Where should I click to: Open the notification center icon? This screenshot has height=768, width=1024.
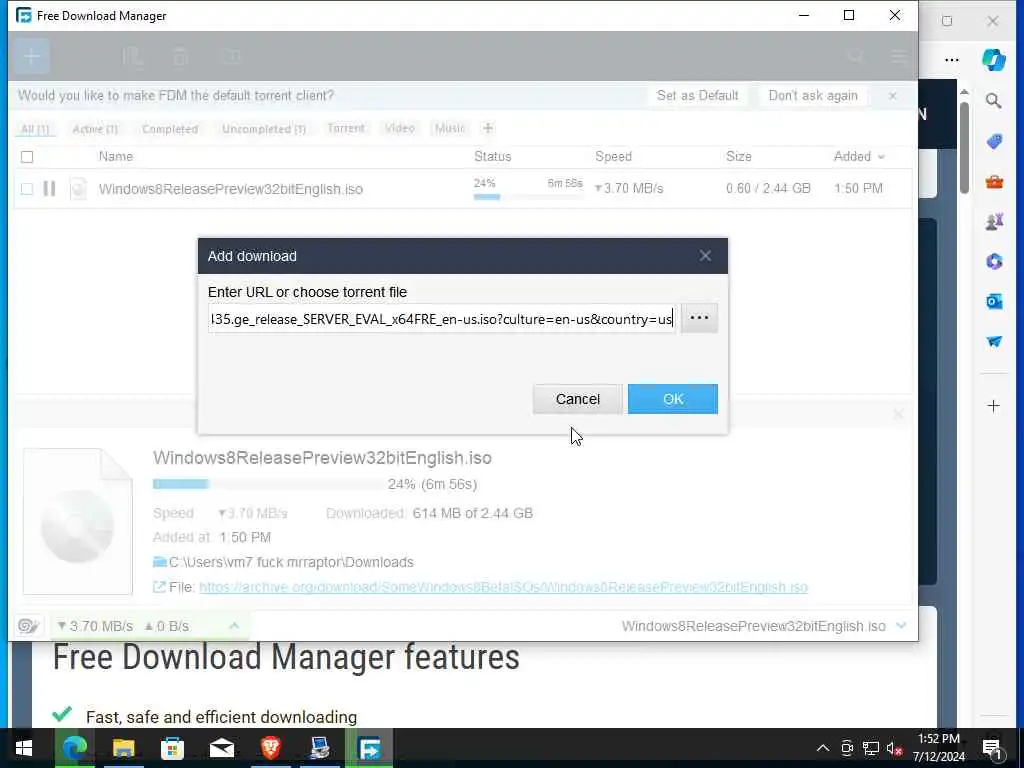[x=992, y=748]
